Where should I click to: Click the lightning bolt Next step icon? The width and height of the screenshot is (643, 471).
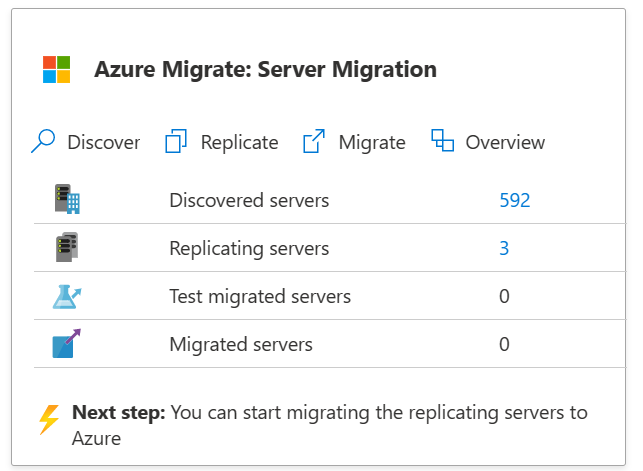49,420
